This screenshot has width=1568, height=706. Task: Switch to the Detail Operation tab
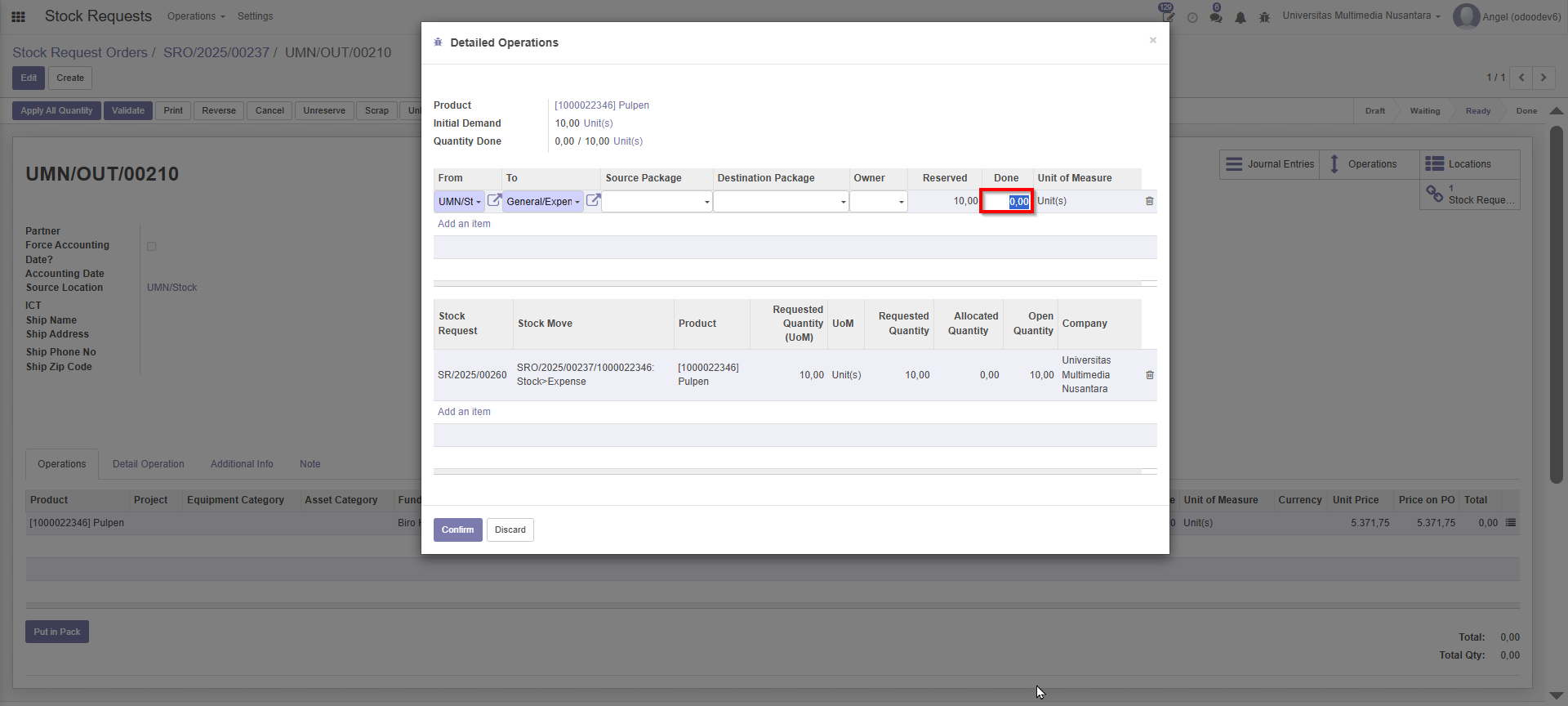[149, 464]
